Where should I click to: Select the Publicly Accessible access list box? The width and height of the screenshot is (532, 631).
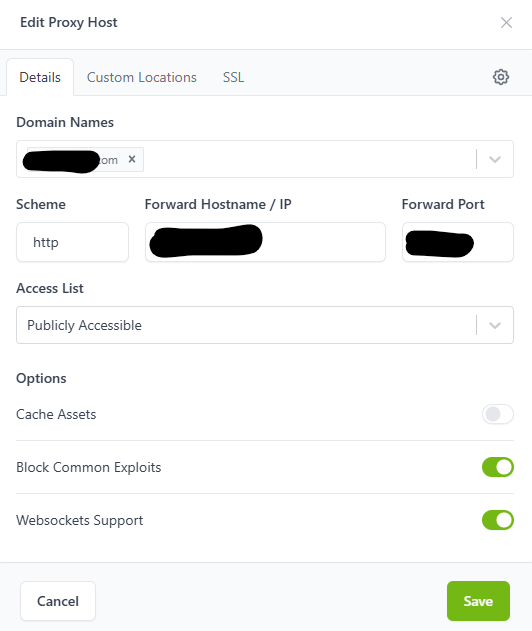tap(265, 325)
